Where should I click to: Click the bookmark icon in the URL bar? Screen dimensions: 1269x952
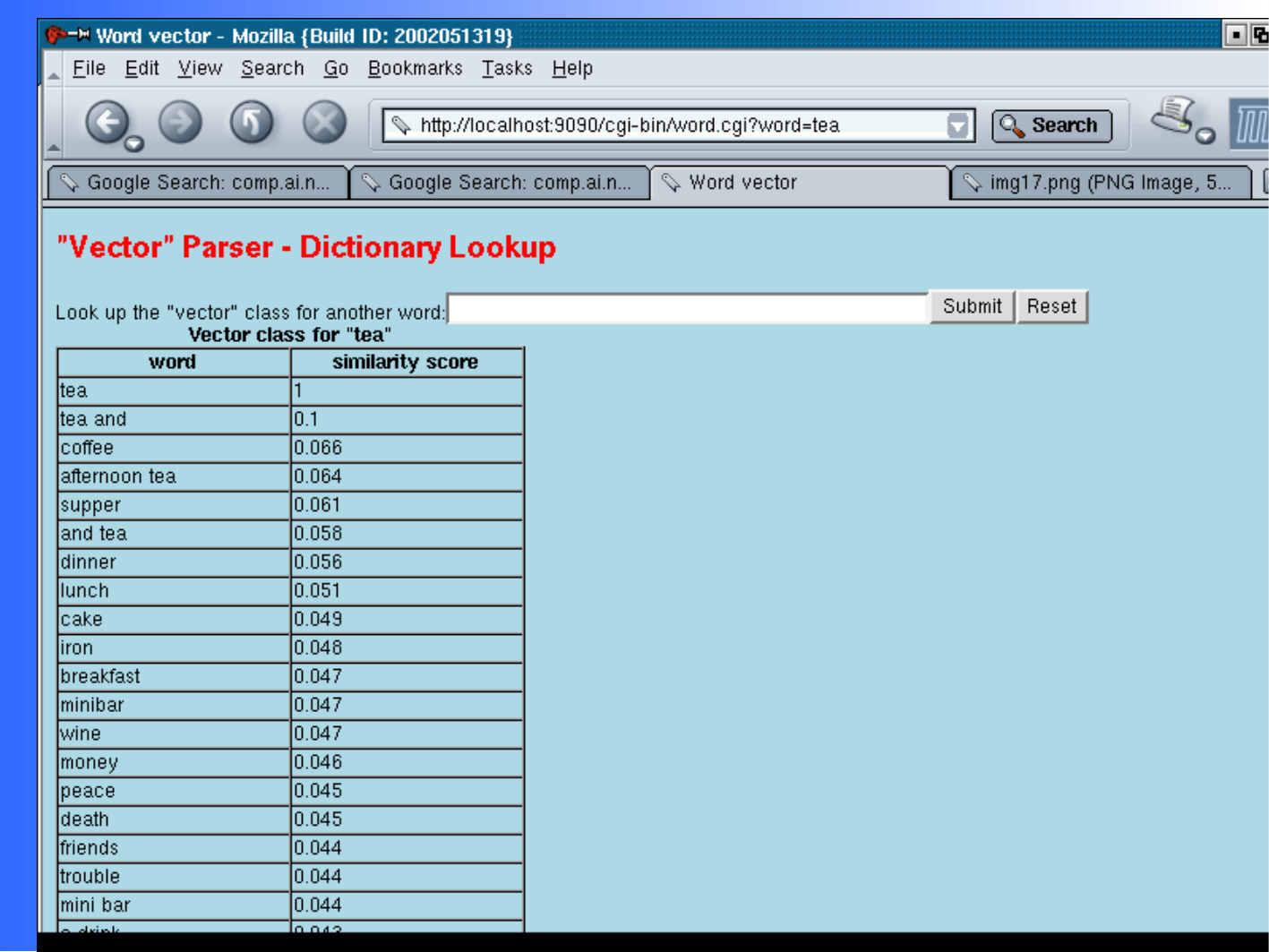(401, 125)
